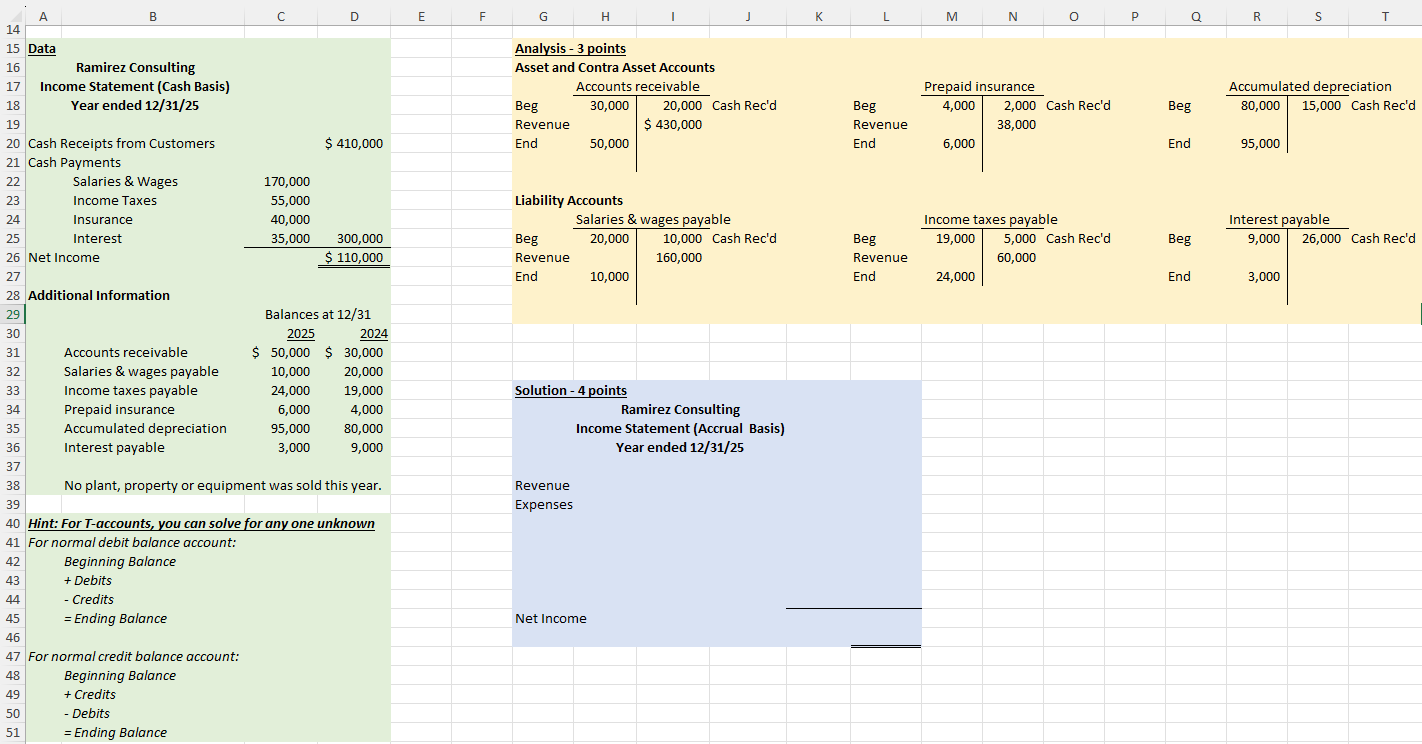Image resolution: width=1422 pixels, height=744 pixels.
Task: Select the "160,000" salaries payable entry
Action: 679,257
